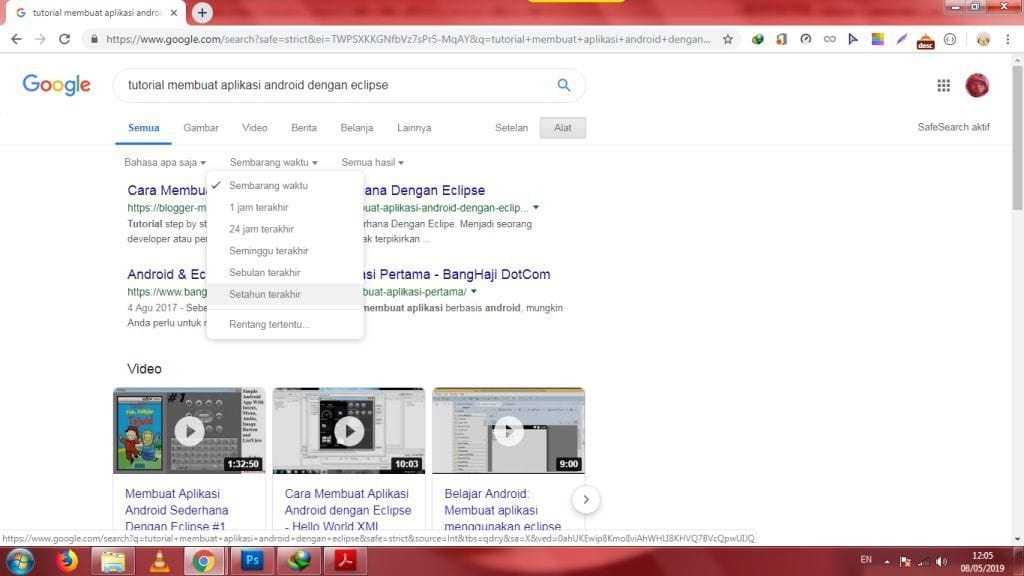1024x576 pixels.
Task: Expand the Semua hasil dropdown
Action: click(372, 163)
